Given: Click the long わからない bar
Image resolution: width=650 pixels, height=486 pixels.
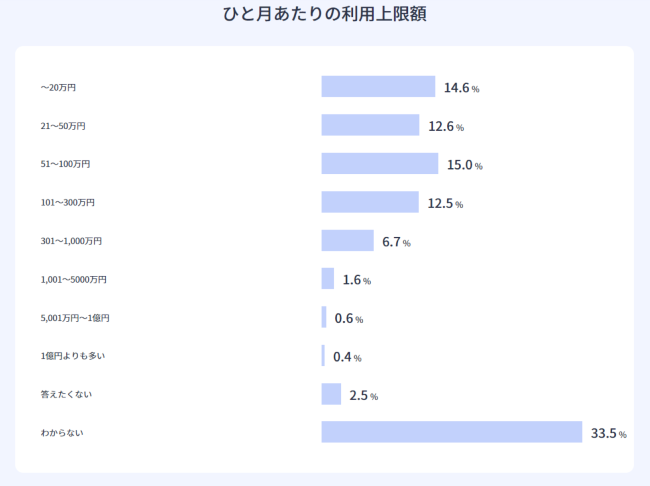Looking at the screenshot, I should pyautogui.click(x=451, y=432).
